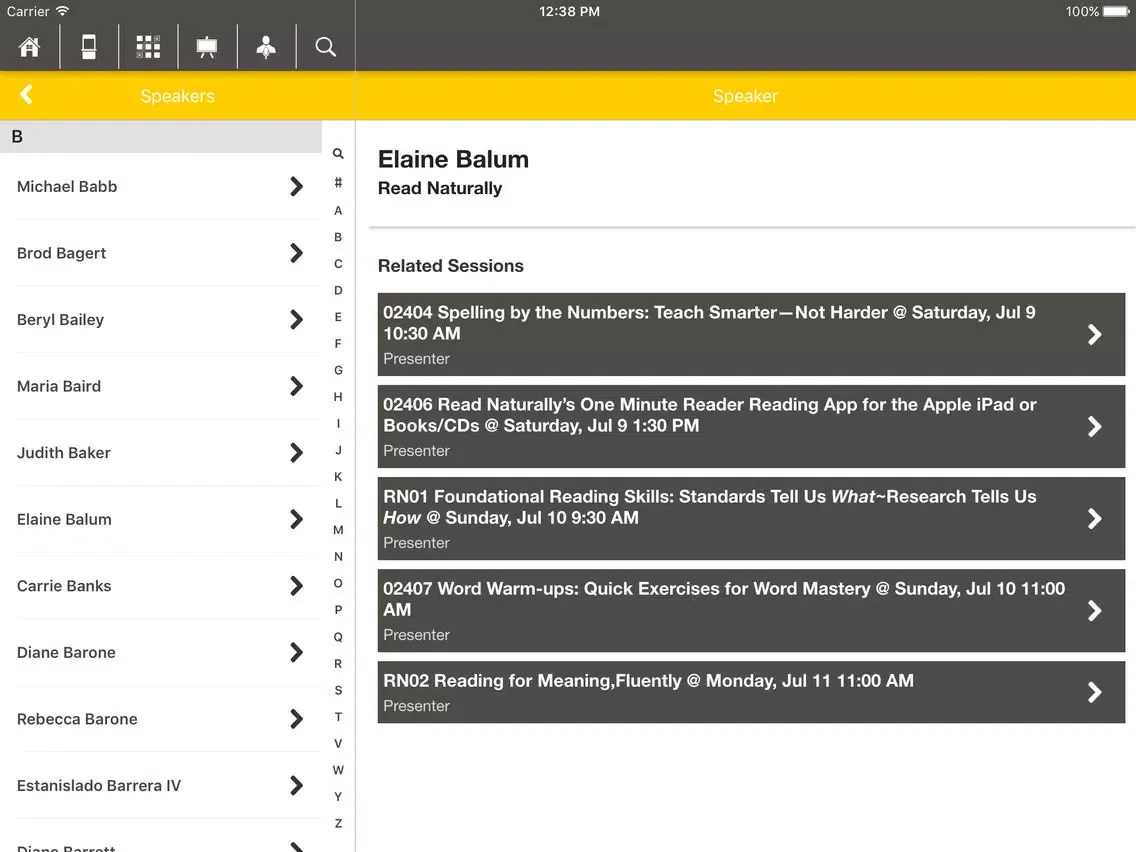Jump to letter W in the index

338,769
